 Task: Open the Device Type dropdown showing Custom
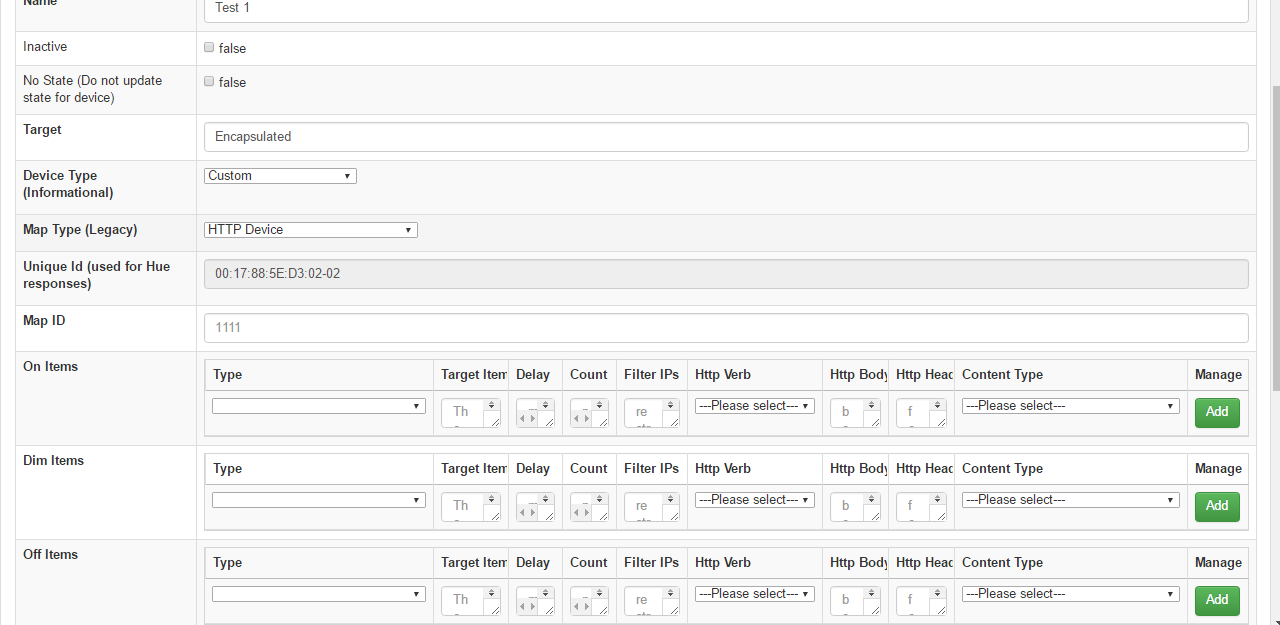click(x=280, y=176)
